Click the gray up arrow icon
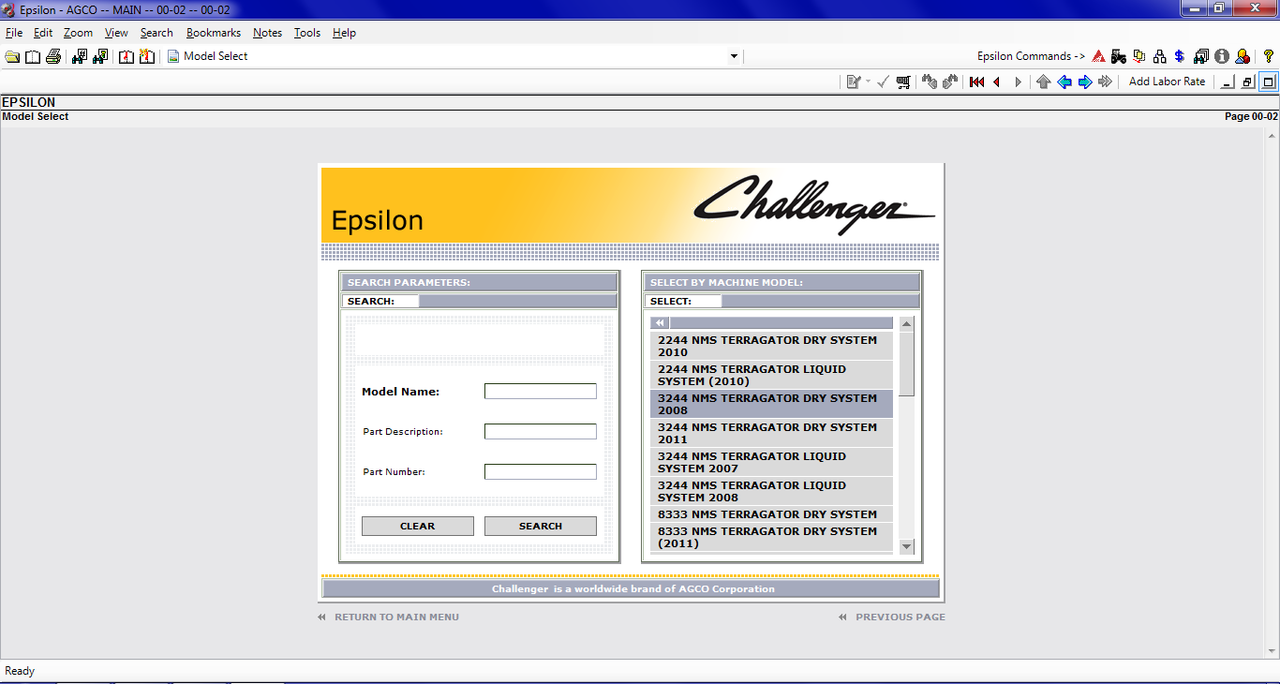The height and width of the screenshot is (684, 1280). (1044, 82)
